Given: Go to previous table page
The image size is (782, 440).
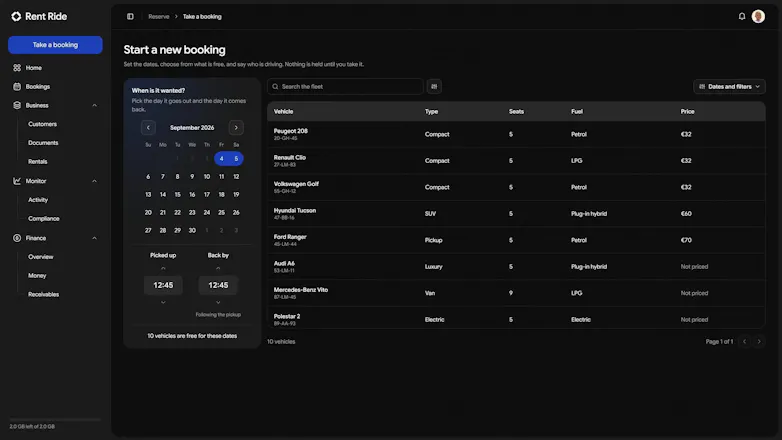Looking at the screenshot, I should pyautogui.click(x=745, y=342).
